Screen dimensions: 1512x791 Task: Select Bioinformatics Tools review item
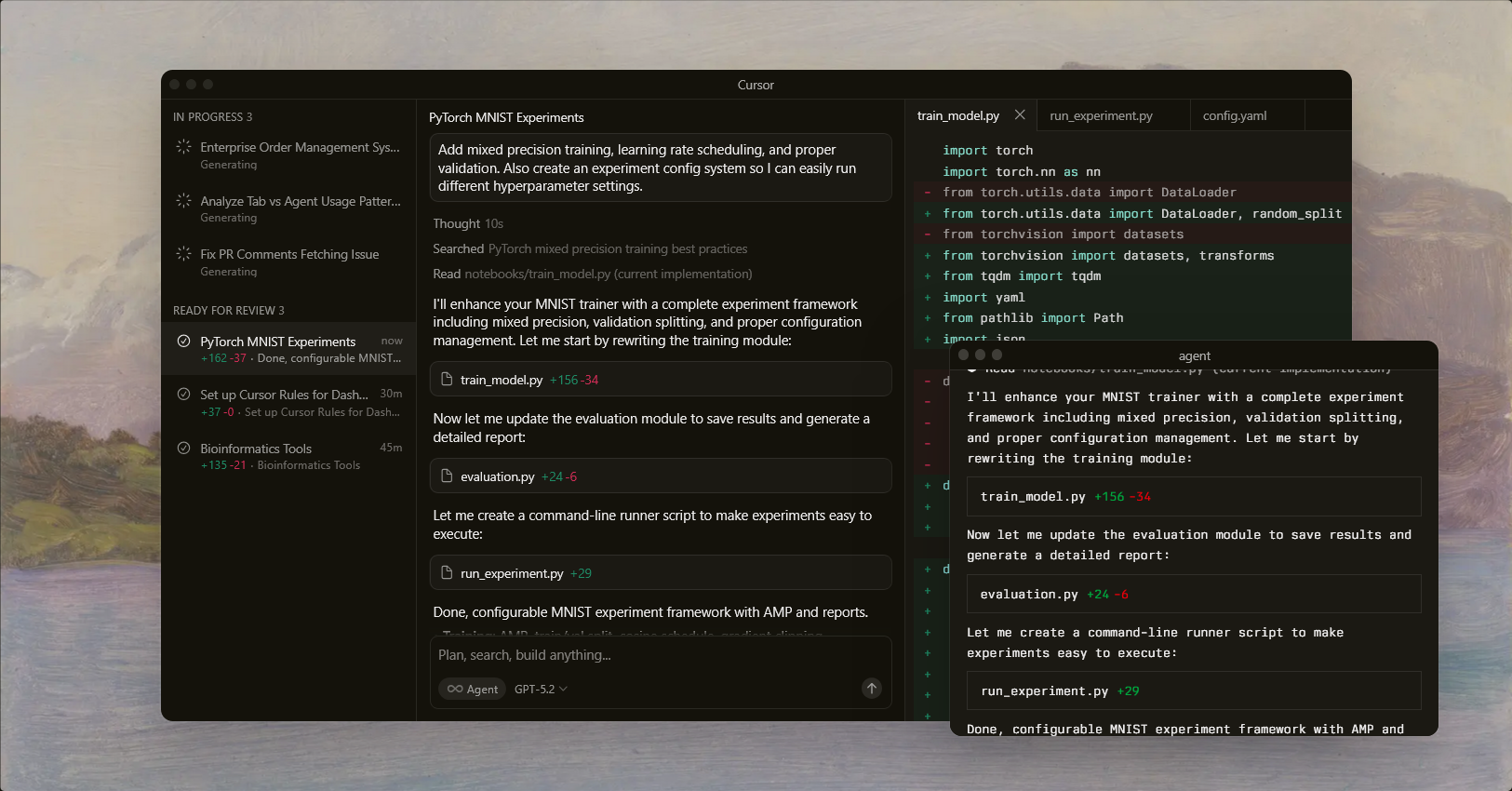click(x=288, y=456)
